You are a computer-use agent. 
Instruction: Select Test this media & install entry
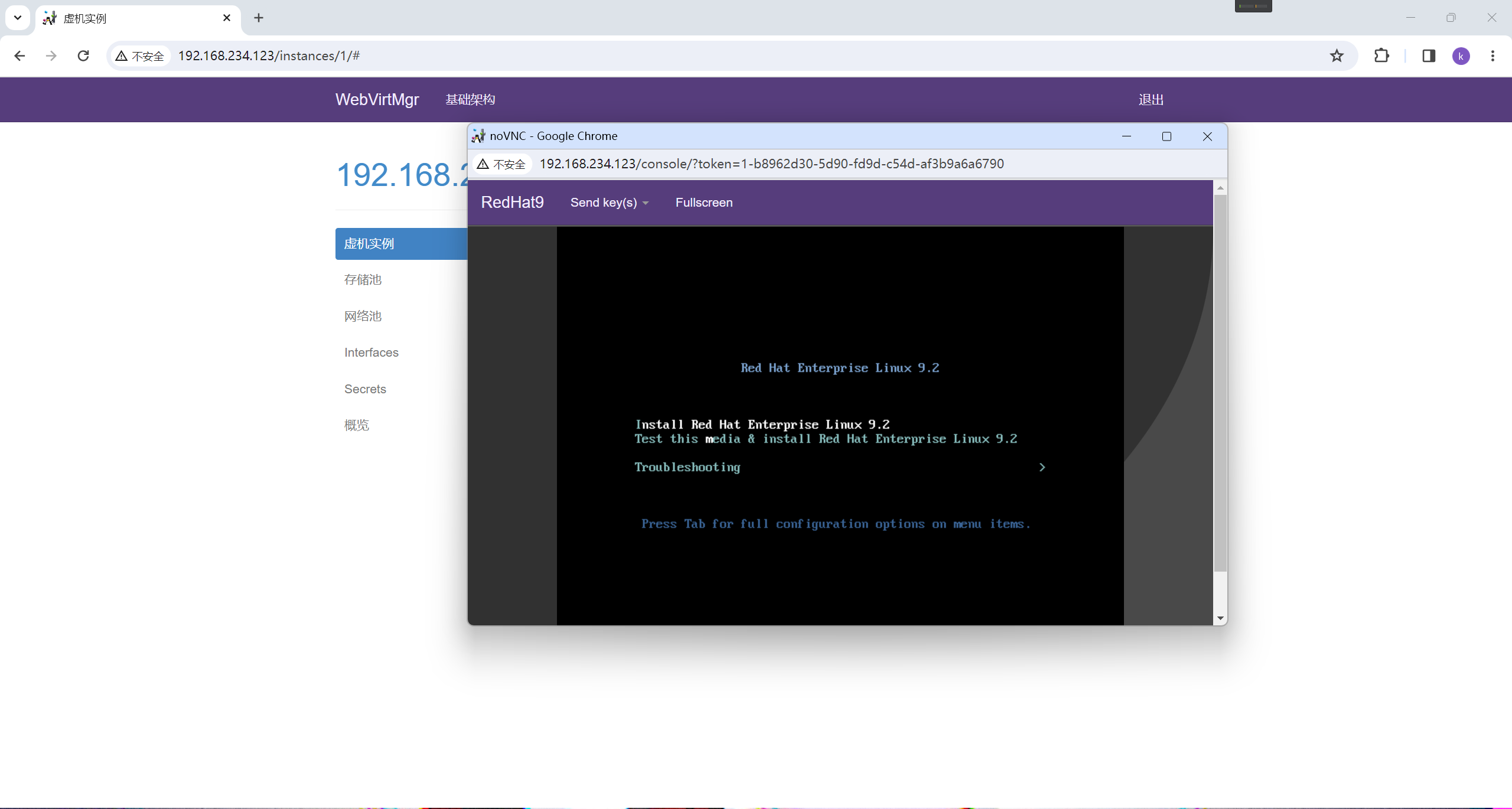(x=826, y=439)
